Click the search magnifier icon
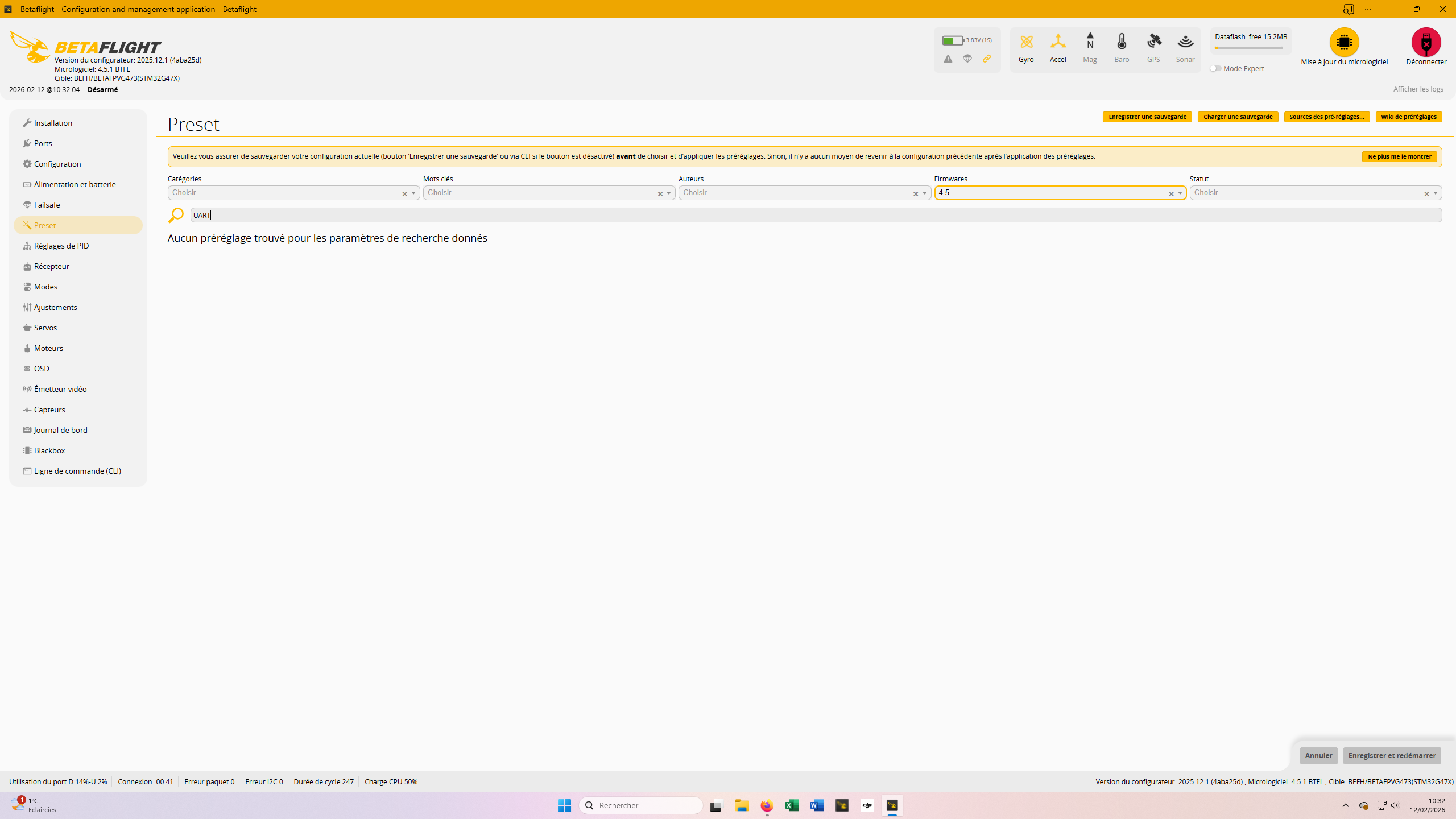 pos(176,215)
